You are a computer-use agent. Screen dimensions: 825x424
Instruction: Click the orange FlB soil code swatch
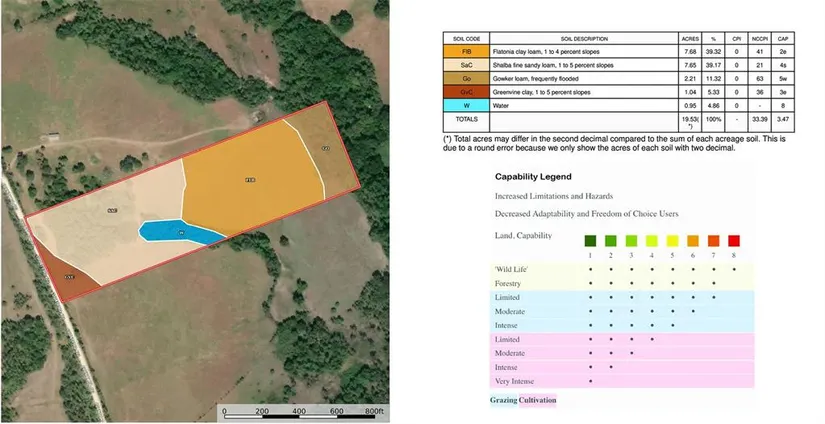coord(467,49)
